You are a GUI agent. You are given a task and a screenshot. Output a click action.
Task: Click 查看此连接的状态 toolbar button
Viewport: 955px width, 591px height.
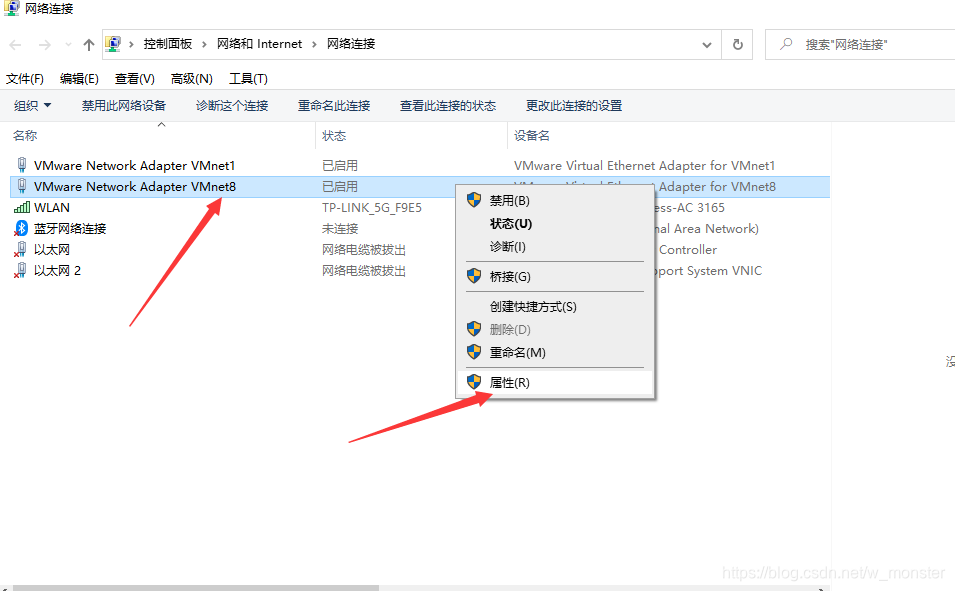click(448, 105)
